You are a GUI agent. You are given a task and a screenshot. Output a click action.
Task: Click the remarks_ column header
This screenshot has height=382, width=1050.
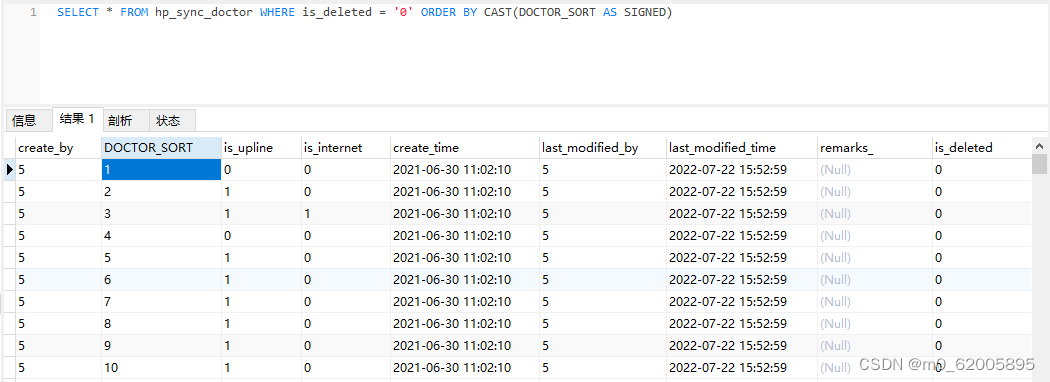click(875, 147)
